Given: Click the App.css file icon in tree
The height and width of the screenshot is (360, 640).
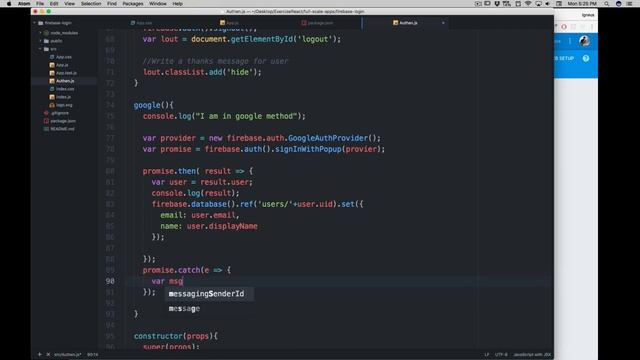Looking at the screenshot, I should pyautogui.click(x=52, y=57).
